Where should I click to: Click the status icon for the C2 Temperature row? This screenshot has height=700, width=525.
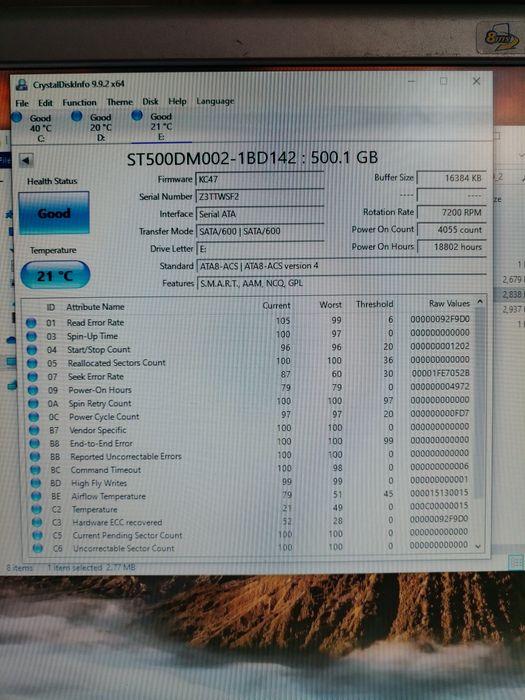pos(37,509)
